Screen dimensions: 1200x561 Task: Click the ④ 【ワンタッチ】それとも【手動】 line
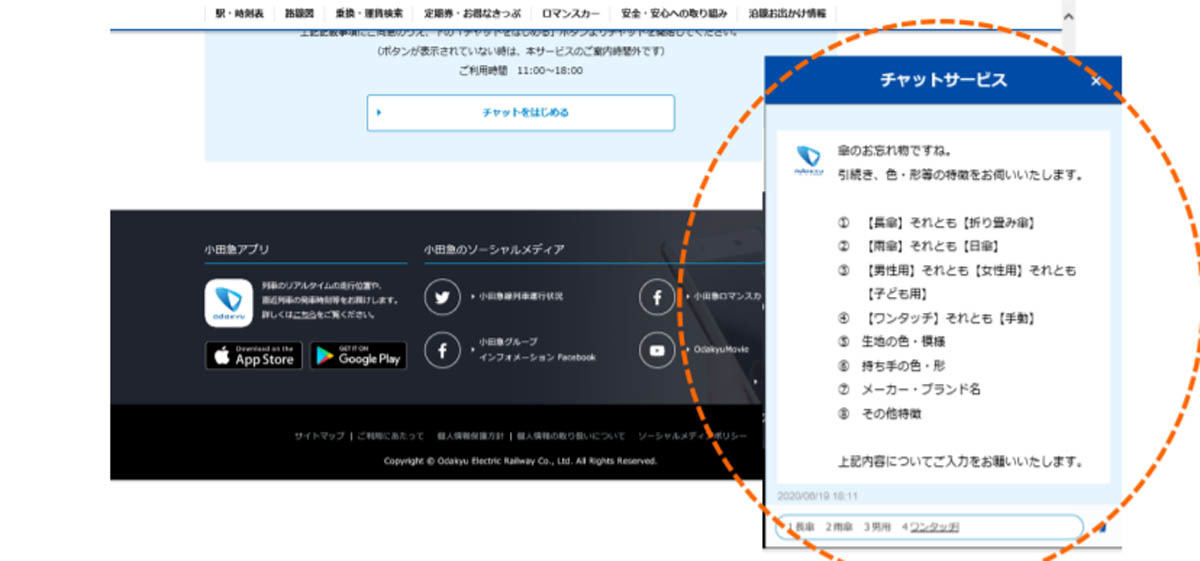pos(936,318)
